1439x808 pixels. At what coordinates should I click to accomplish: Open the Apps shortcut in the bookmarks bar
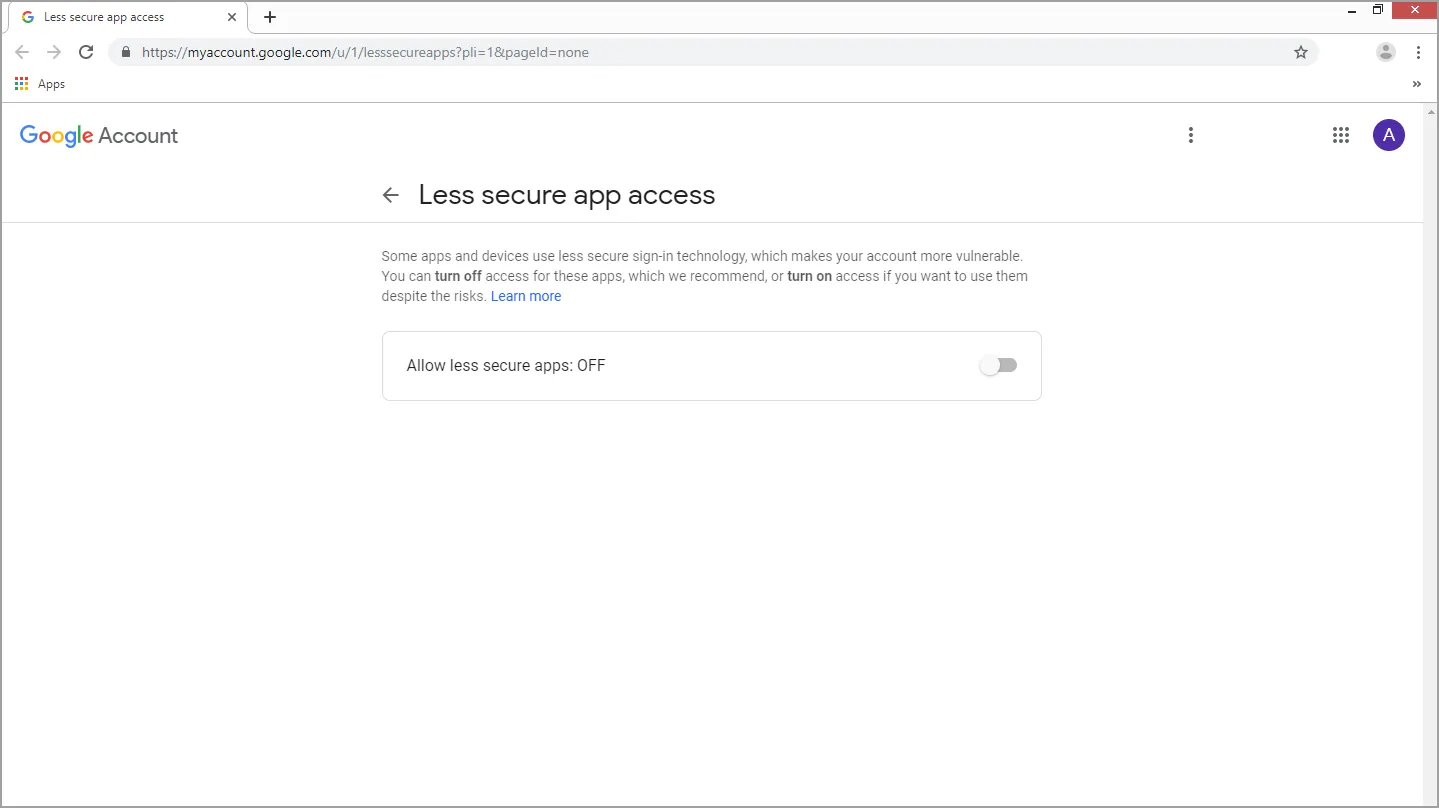(x=40, y=84)
